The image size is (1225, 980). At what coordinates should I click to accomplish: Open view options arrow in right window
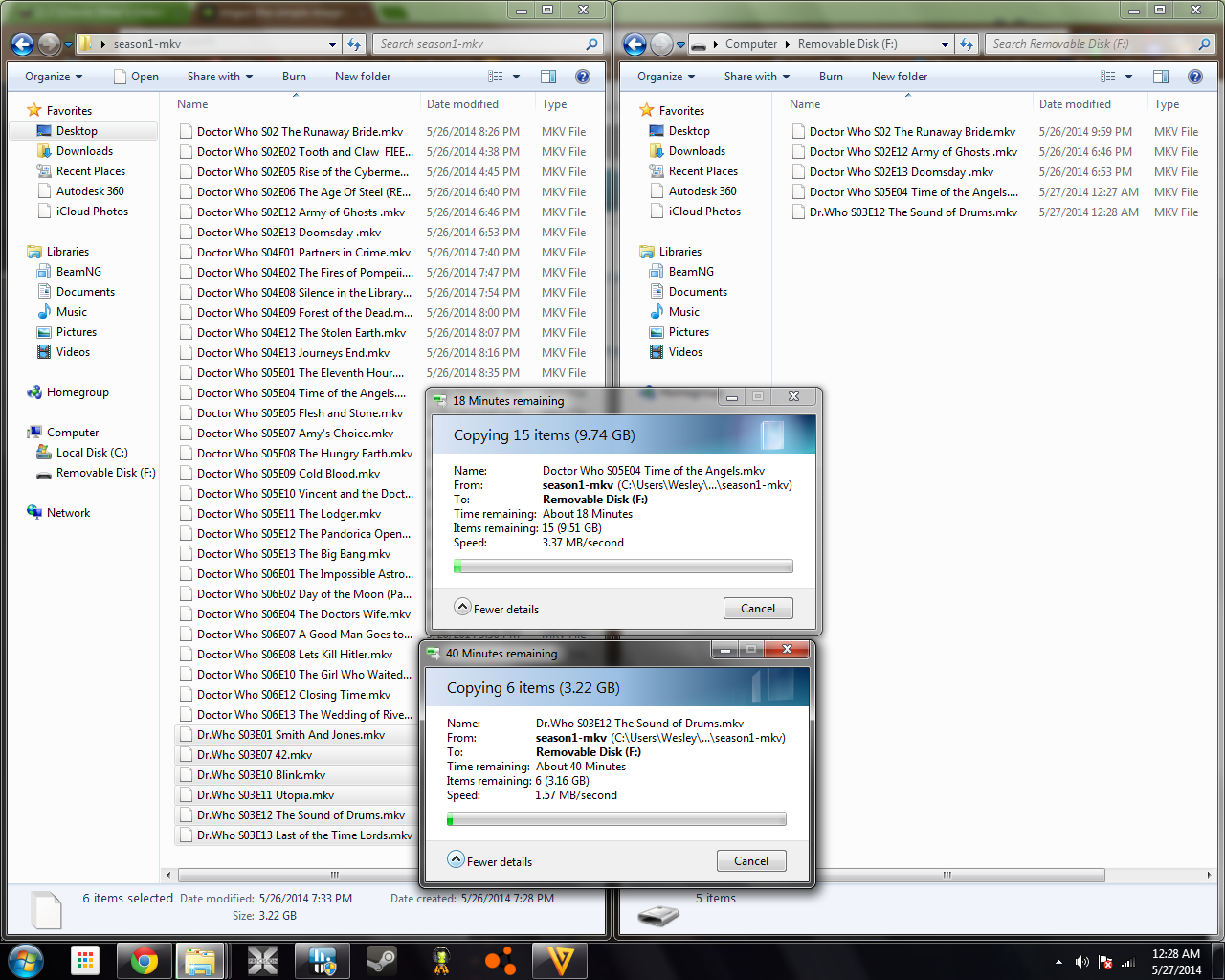coord(1129,77)
